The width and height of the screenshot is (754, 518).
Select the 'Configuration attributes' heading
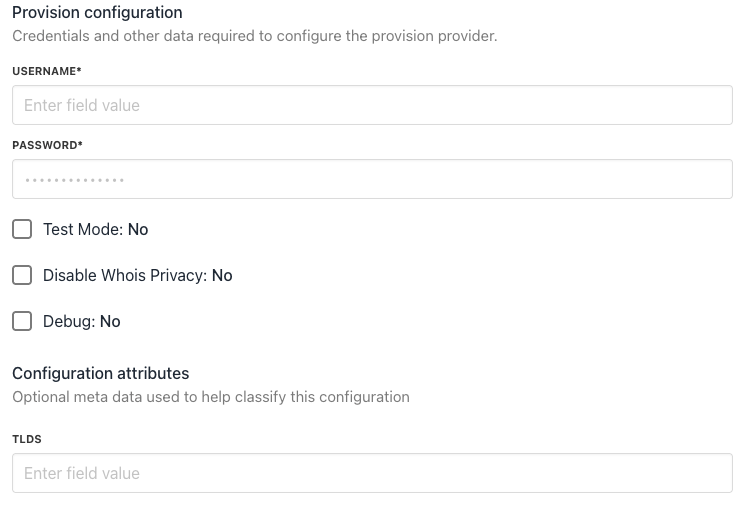[x=100, y=373]
